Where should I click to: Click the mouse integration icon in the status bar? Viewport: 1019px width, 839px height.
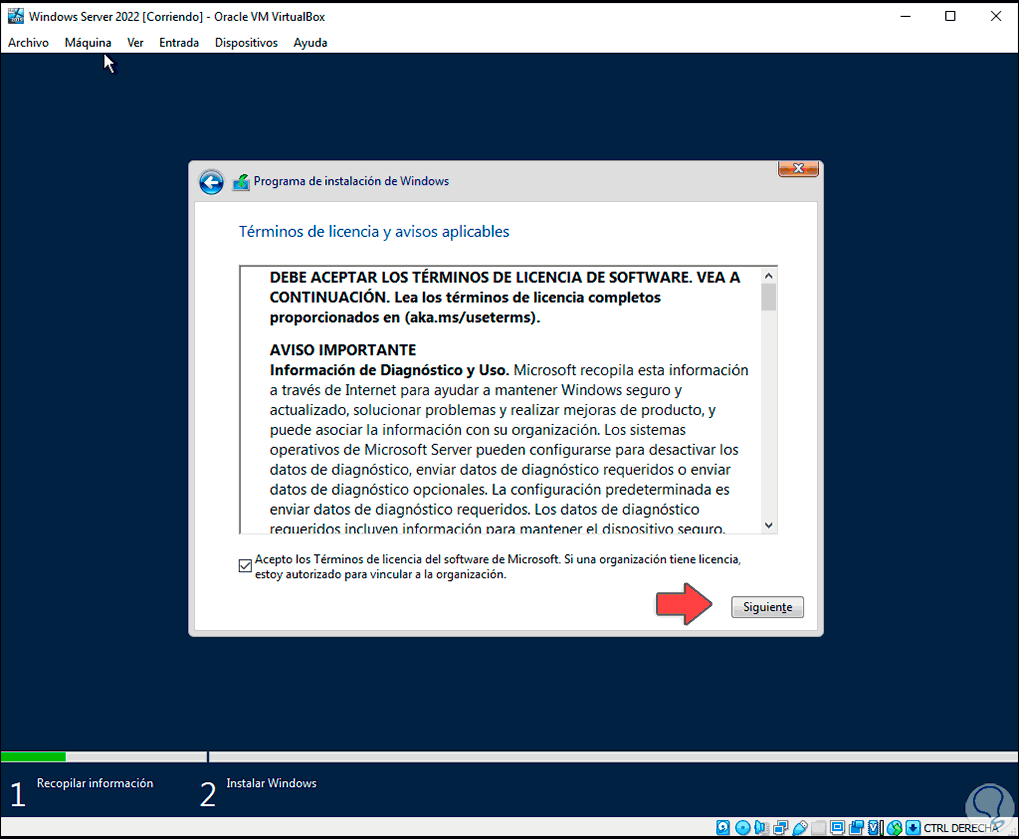(x=895, y=827)
